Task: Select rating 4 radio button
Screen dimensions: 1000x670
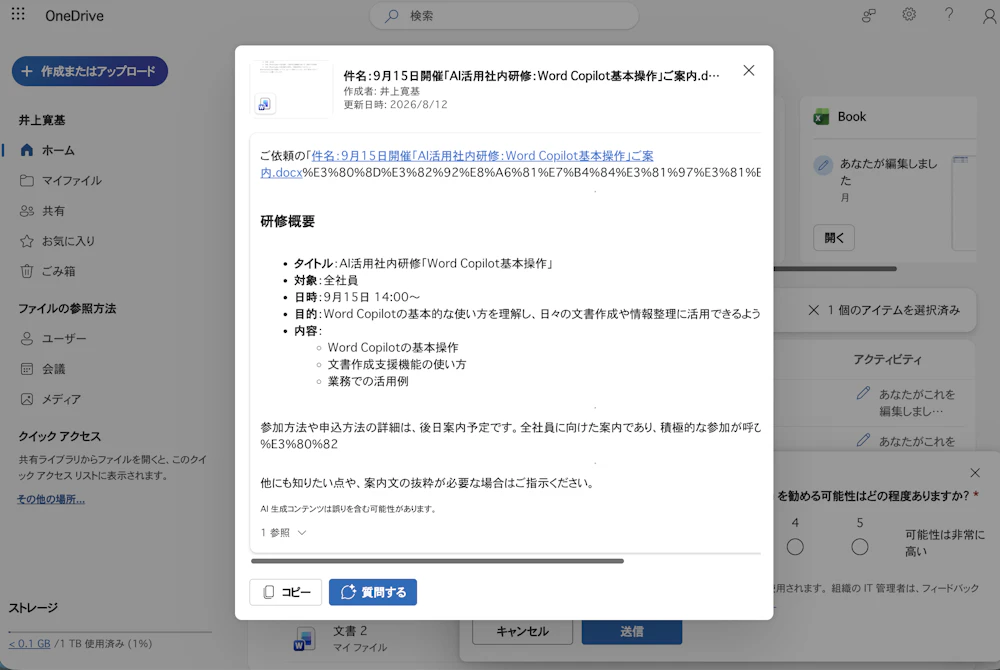Action: [795, 546]
